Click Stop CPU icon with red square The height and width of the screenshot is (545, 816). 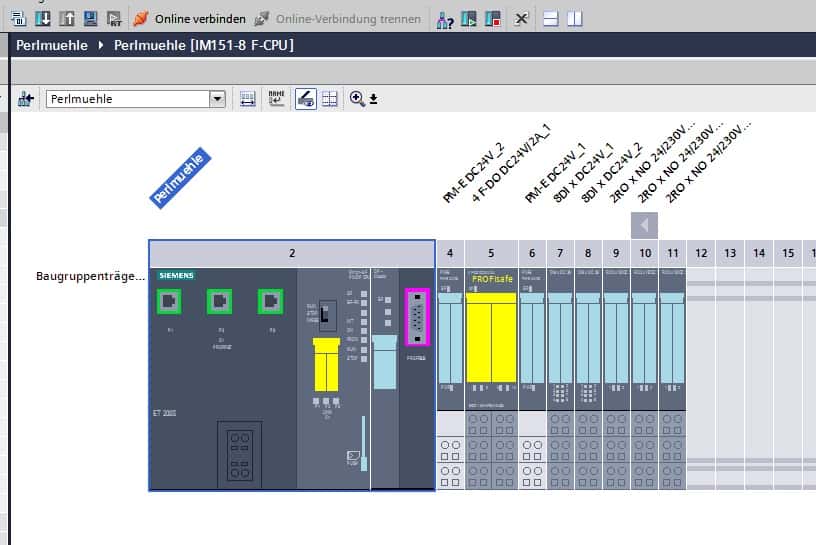(x=493, y=19)
